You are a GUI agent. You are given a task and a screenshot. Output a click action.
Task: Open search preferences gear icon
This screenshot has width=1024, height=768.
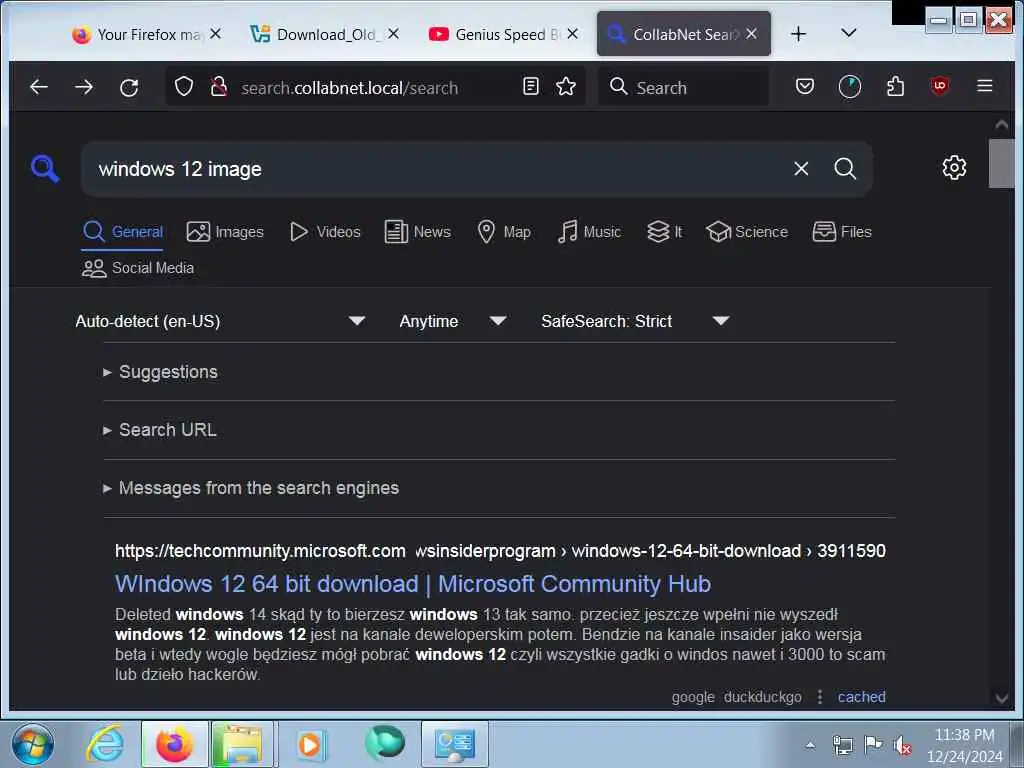[954, 168]
